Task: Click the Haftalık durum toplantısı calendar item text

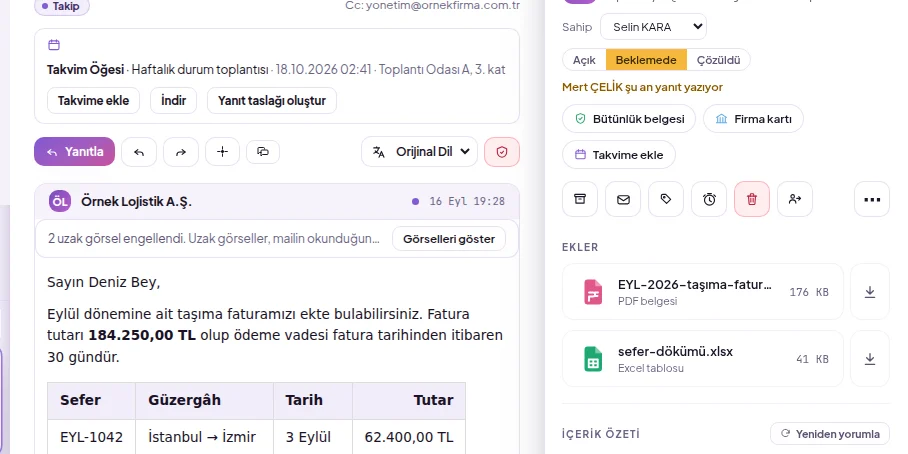Action: (200, 69)
